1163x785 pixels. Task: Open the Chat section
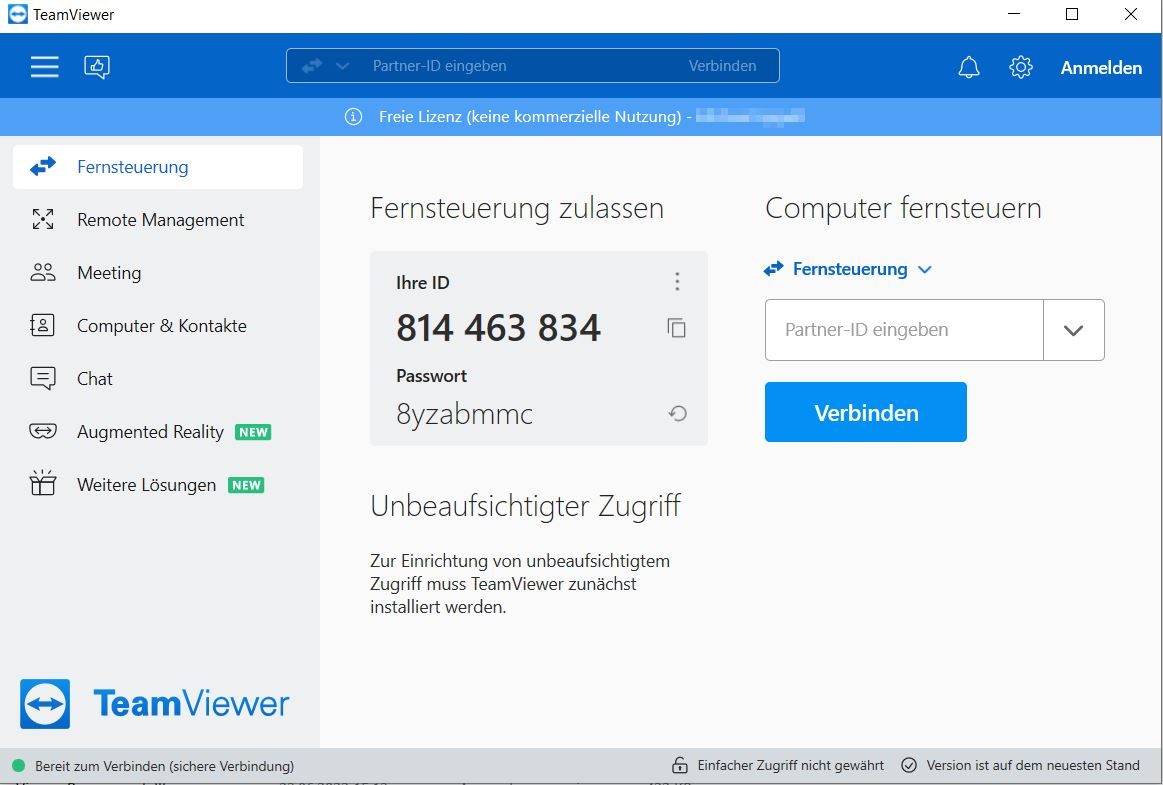point(95,379)
